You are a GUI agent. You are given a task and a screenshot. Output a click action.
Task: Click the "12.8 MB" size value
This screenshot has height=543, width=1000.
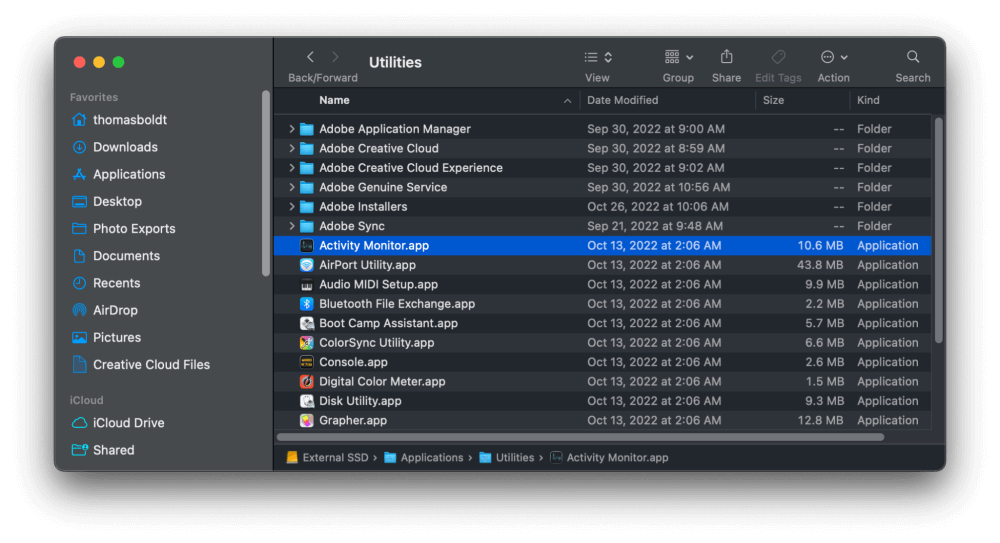(x=820, y=420)
